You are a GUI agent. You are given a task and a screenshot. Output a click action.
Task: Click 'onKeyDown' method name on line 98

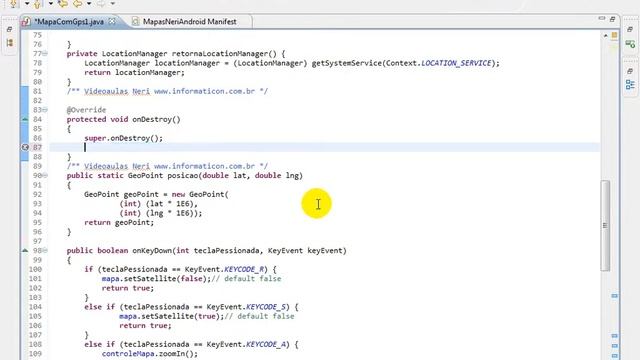pos(152,251)
